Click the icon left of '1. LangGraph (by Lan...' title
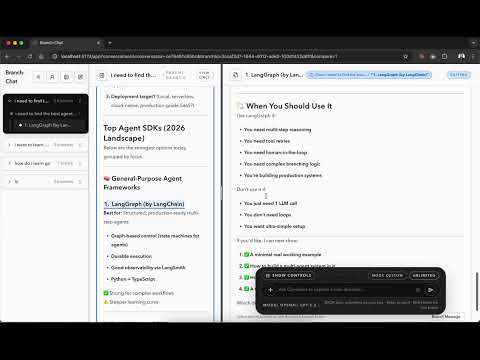This screenshot has width=480, height=360. click(236, 75)
